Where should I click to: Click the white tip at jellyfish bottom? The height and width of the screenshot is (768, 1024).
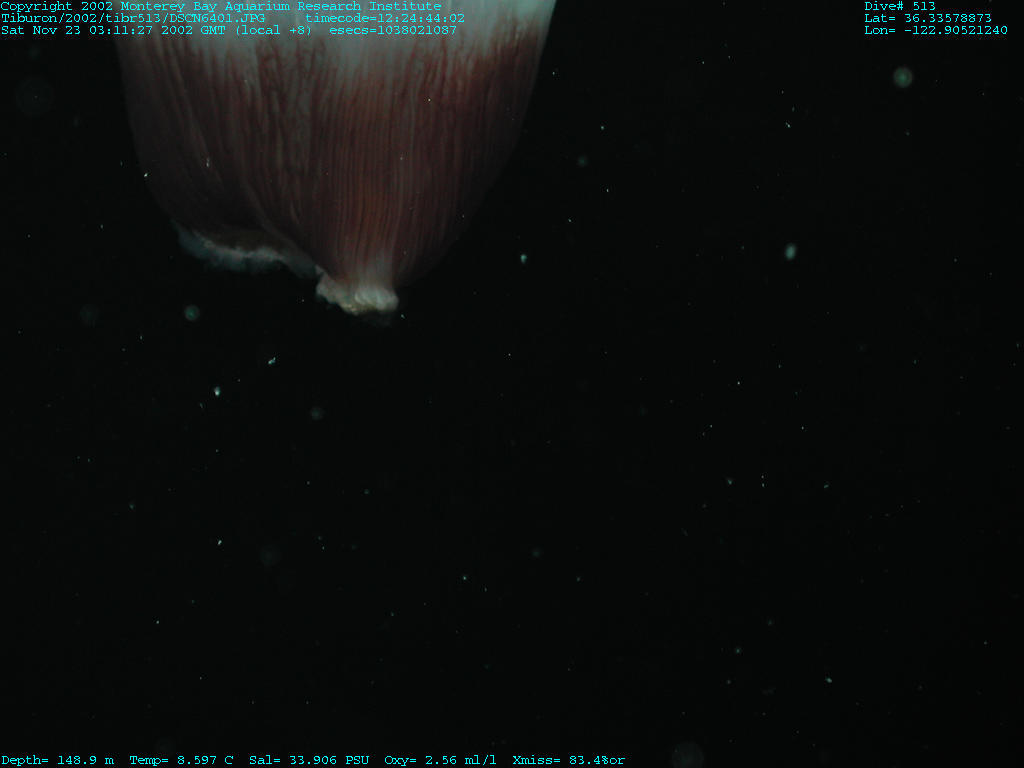[358, 296]
